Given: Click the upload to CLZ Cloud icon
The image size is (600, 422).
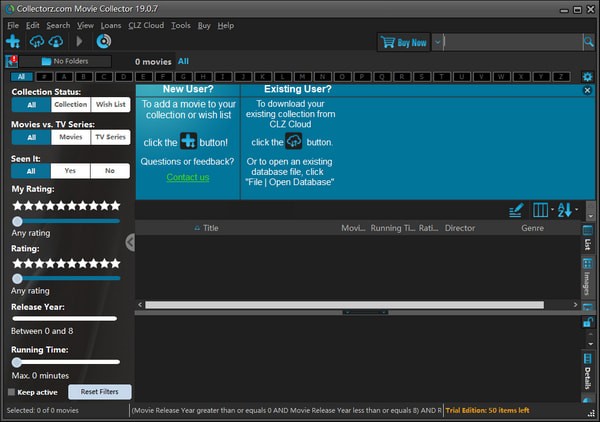Looking at the screenshot, I should click(x=56, y=41).
